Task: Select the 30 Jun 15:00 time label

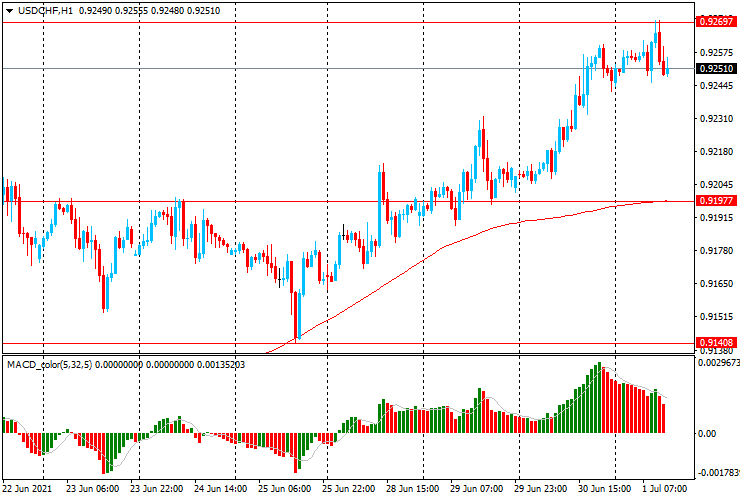Action: 605,488
